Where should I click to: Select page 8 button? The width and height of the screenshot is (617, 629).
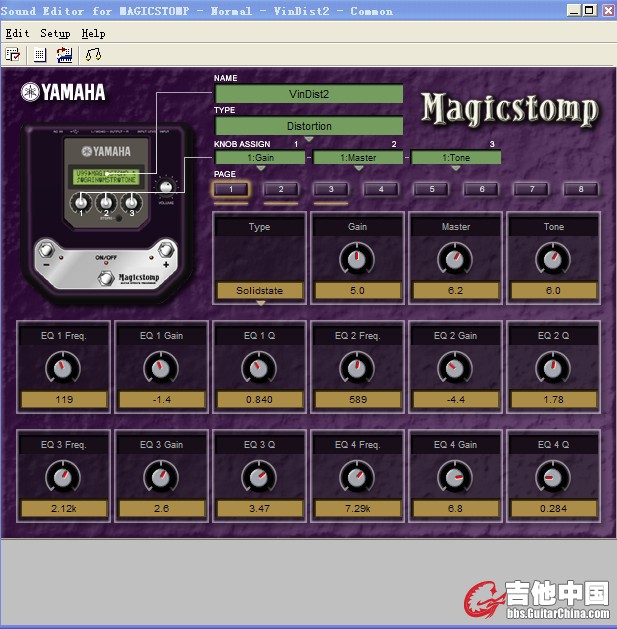click(581, 189)
